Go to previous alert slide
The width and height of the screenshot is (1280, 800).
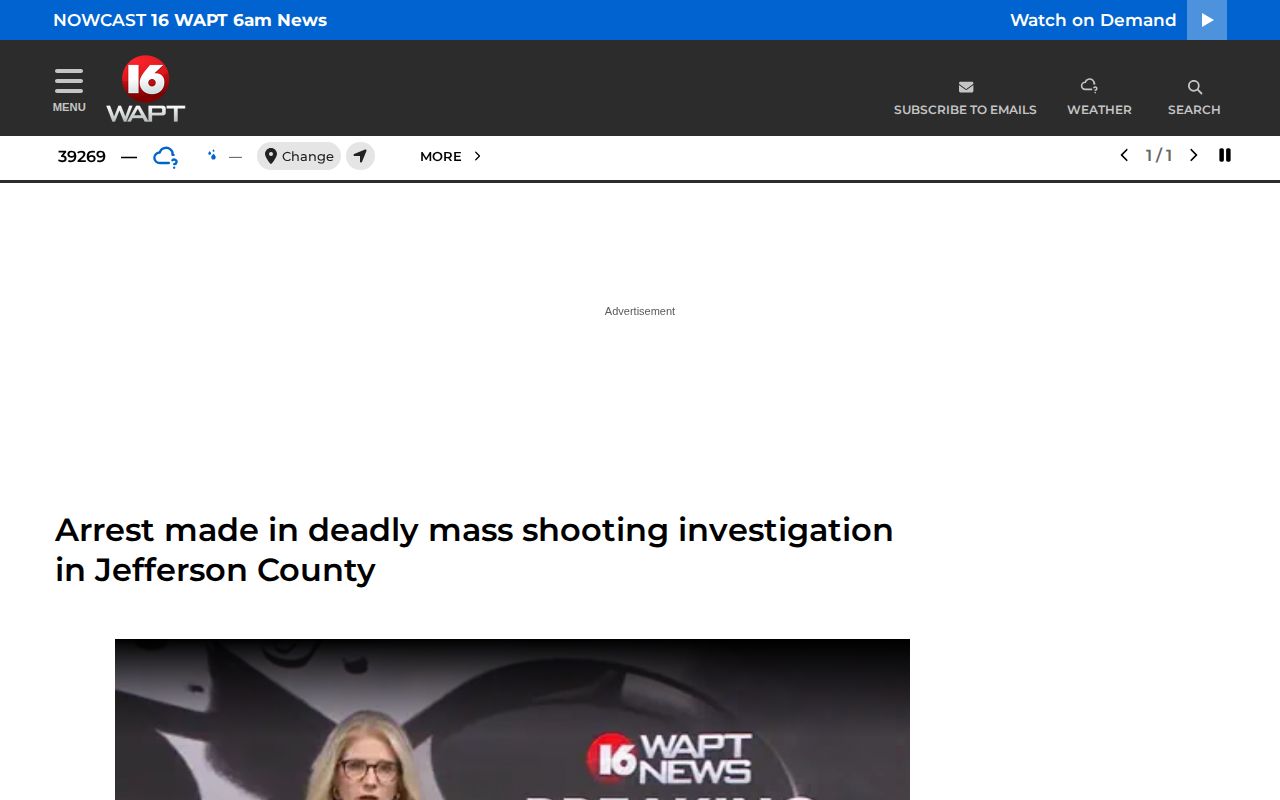(x=1124, y=155)
